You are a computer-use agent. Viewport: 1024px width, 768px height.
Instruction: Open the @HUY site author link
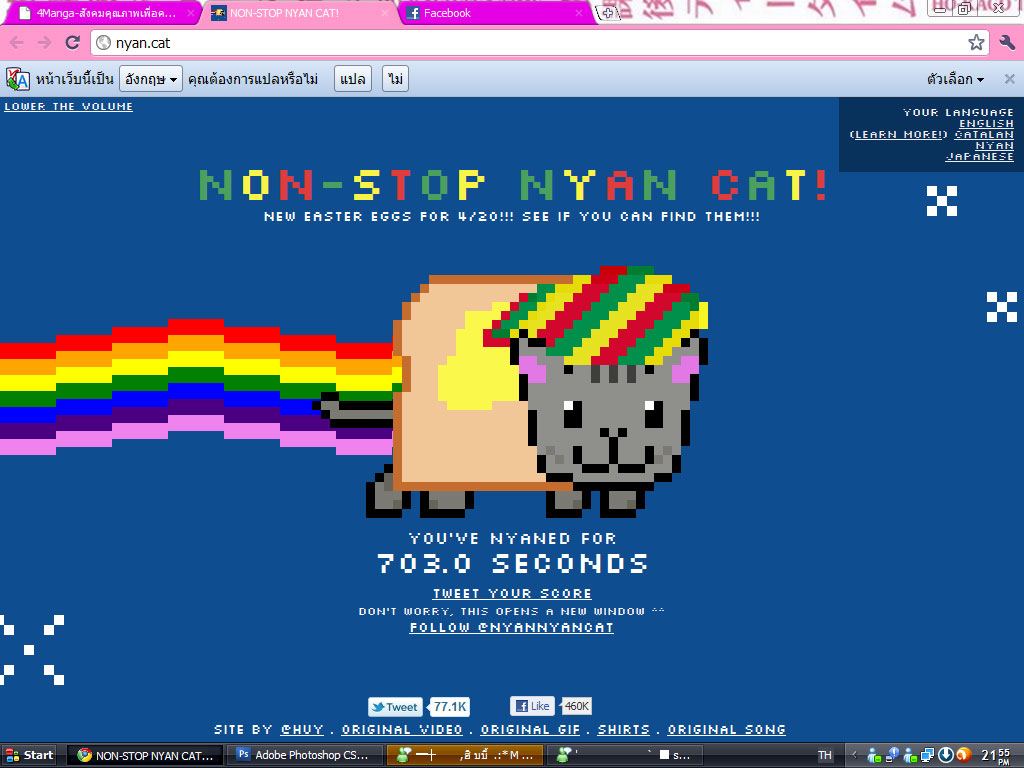pyautogui.click(x=302, y=729)
